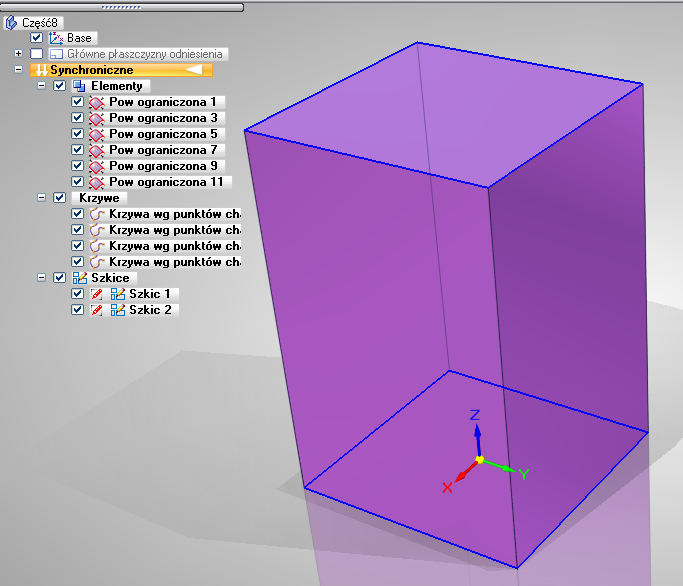683x586 pixels.
Task: Click the Pow ograniczona 5 surface icon
Action: [x=97, y=134]
